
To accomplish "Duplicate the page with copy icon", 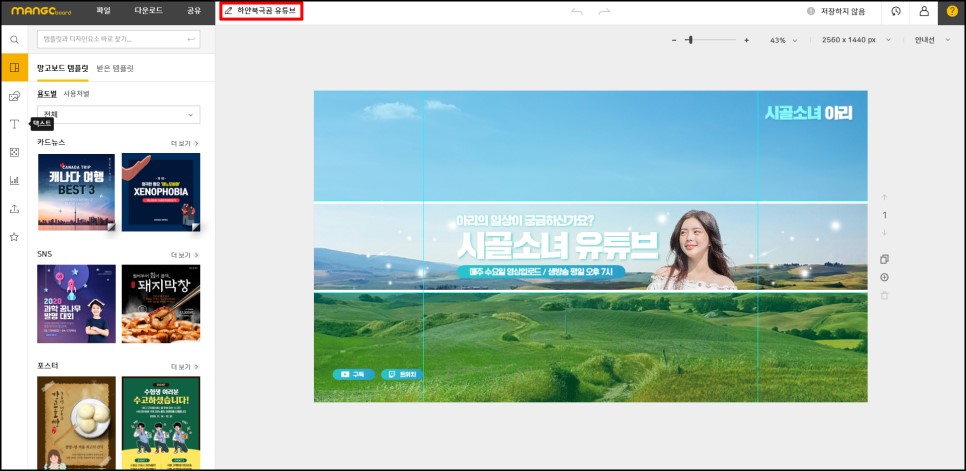I will point(885,259).
